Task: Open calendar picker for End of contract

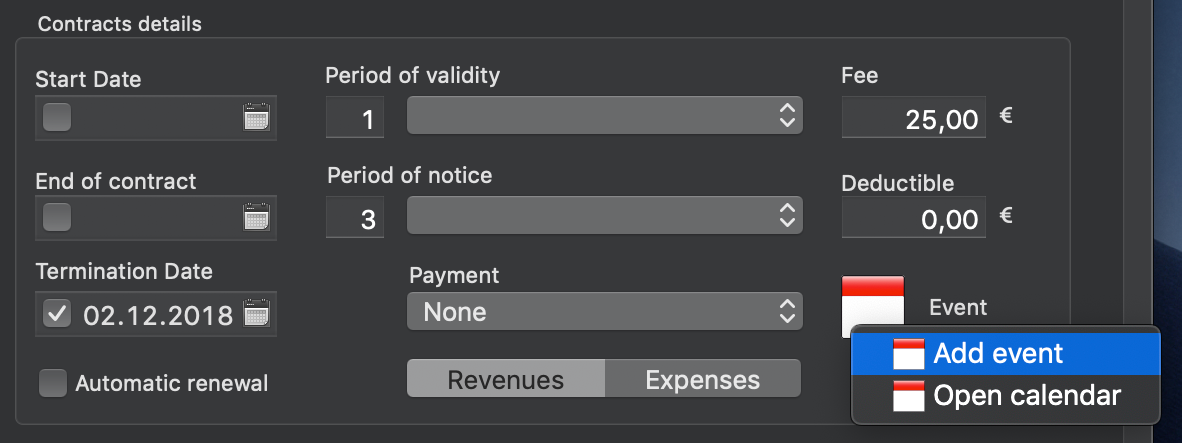Action: pyautogui.click(x=257, y=217)
